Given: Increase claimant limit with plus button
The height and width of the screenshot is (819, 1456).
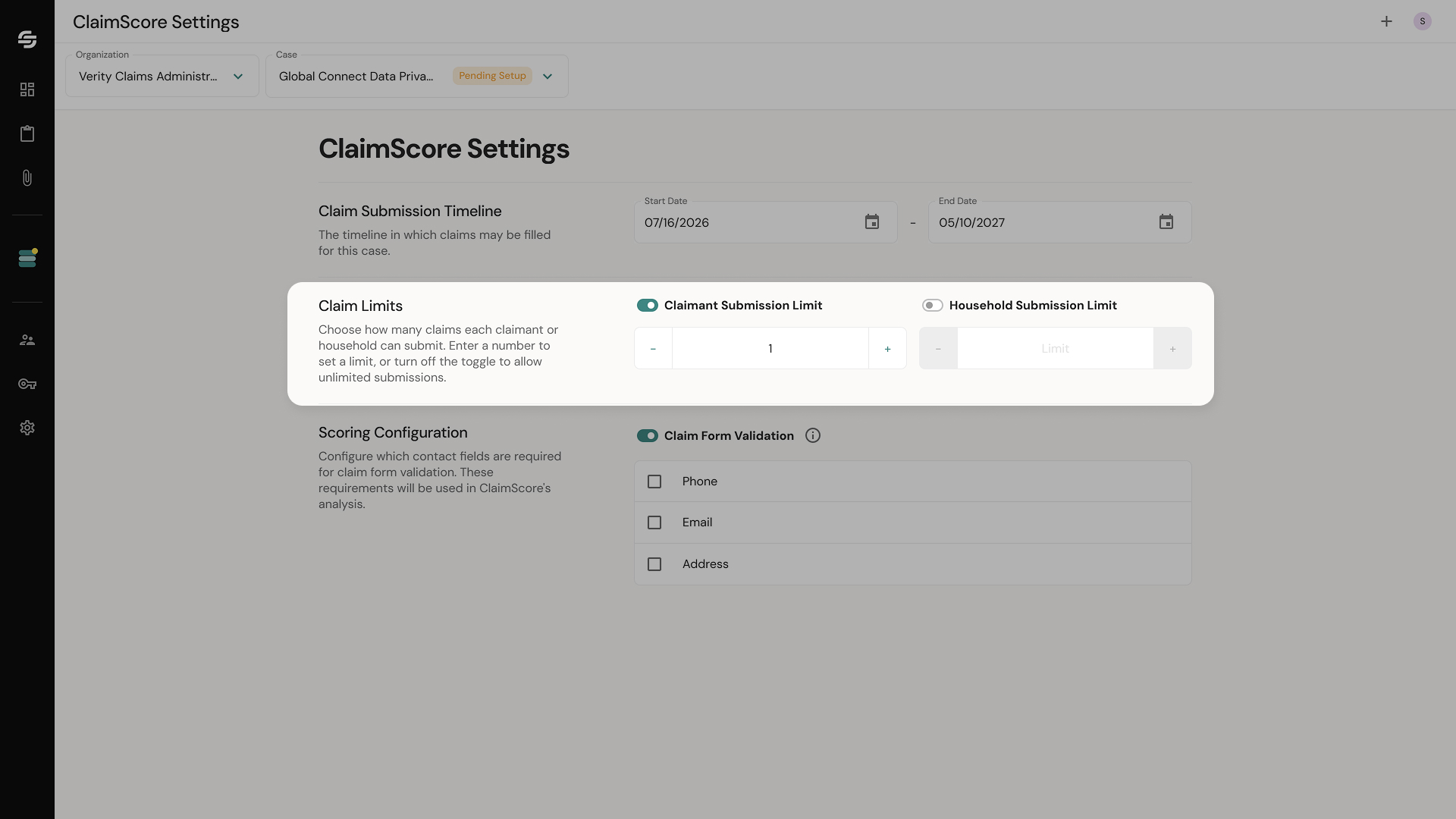Looking at the screenshot, I should point(887,348).
